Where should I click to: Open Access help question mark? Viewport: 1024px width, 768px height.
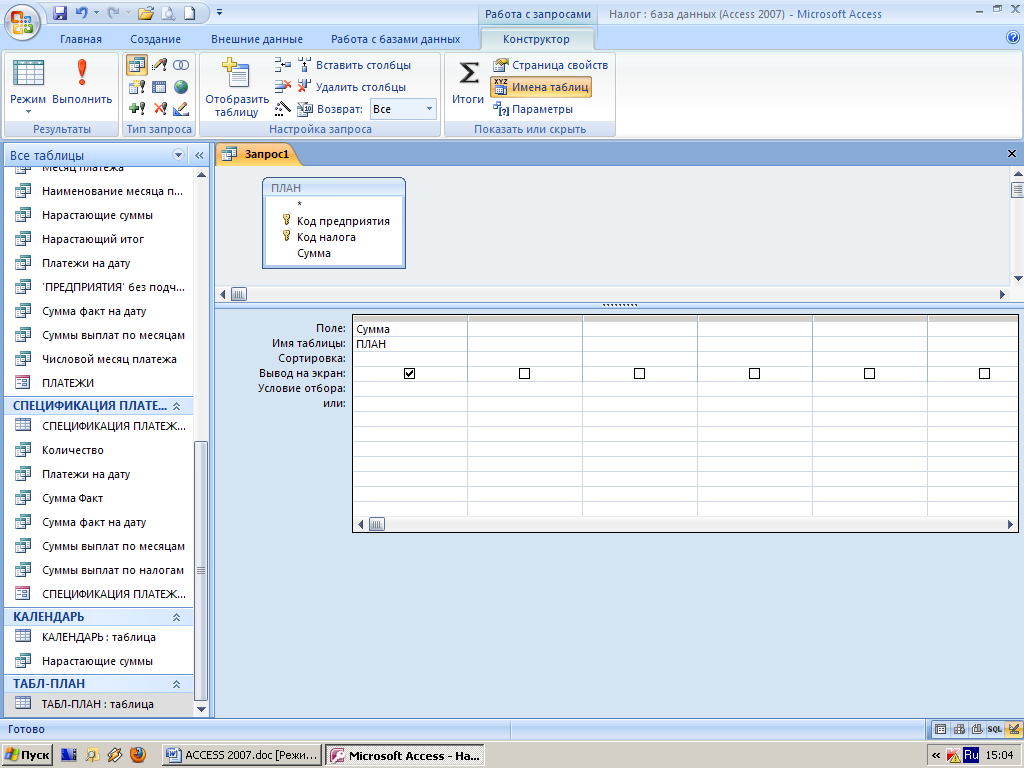[1013, 38]
